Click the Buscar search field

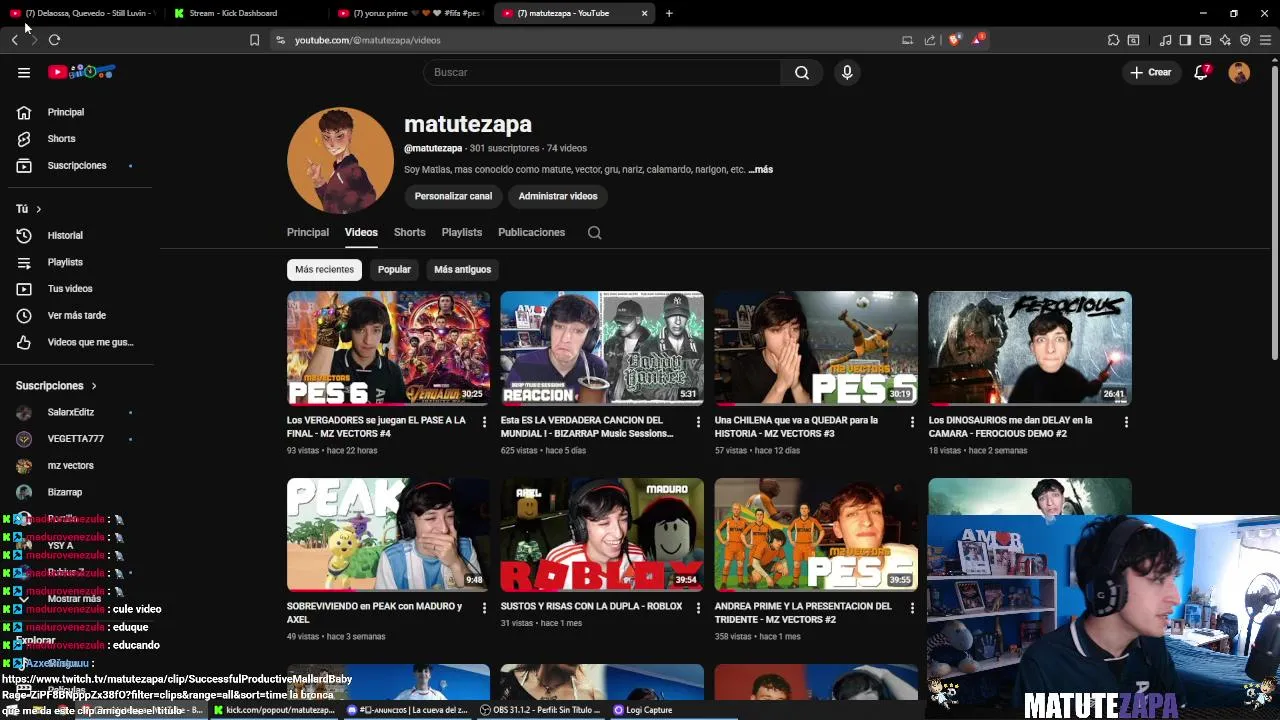tap(602, 72)
